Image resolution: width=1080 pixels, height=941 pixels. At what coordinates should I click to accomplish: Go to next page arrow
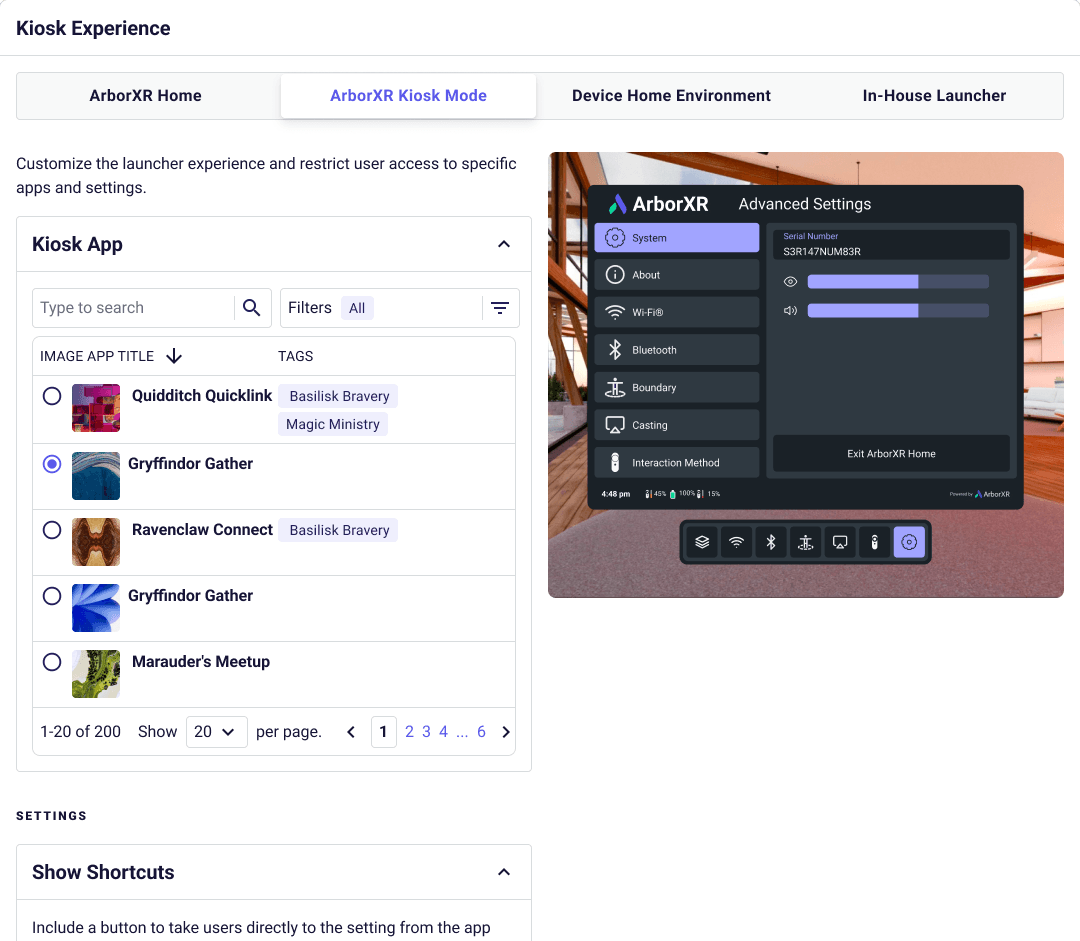506,732
